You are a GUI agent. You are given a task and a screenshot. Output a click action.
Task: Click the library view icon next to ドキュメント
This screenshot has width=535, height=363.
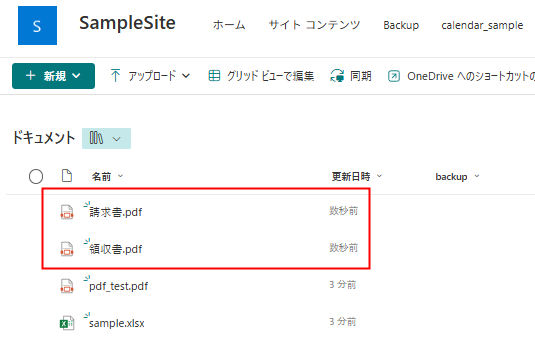pos(96,138)
